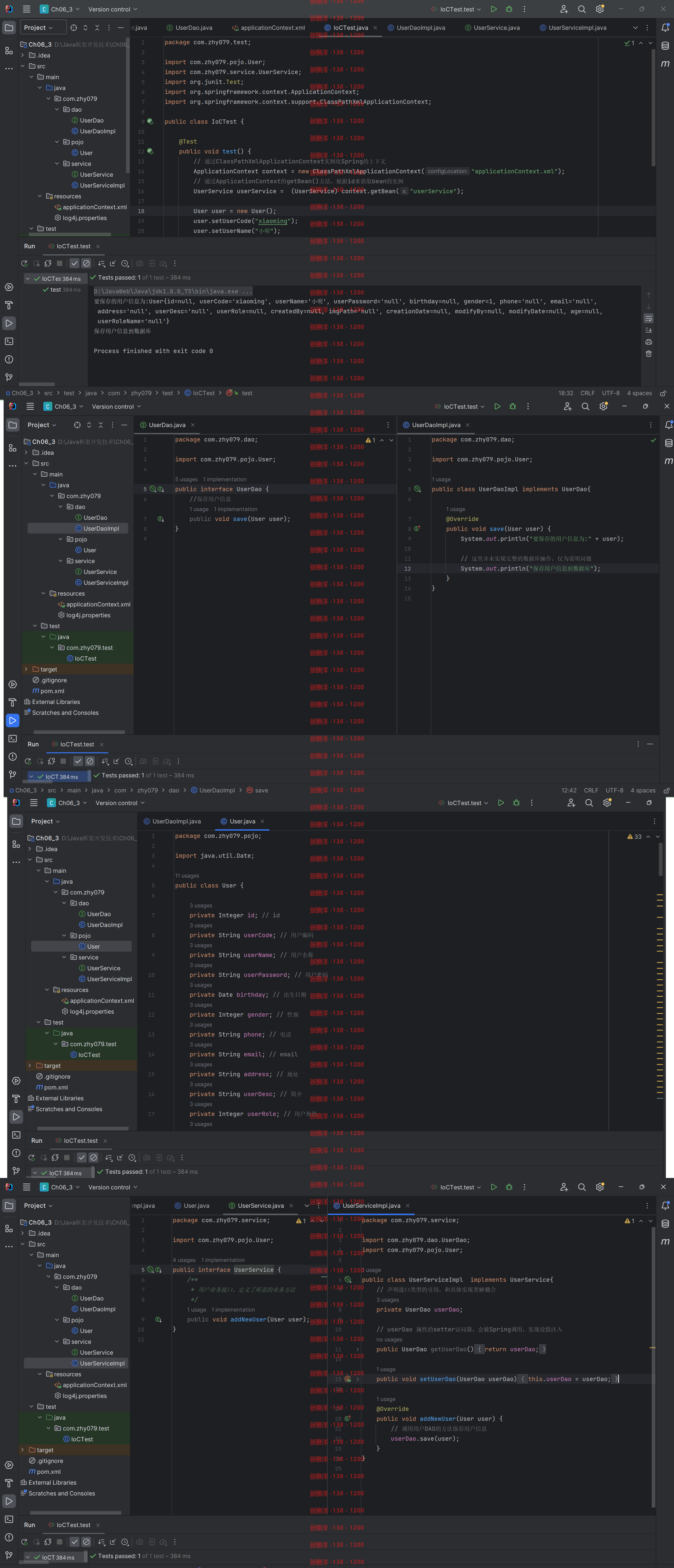Open tab list chevron beside UserServiceImpl.java tab

[635, 27]
